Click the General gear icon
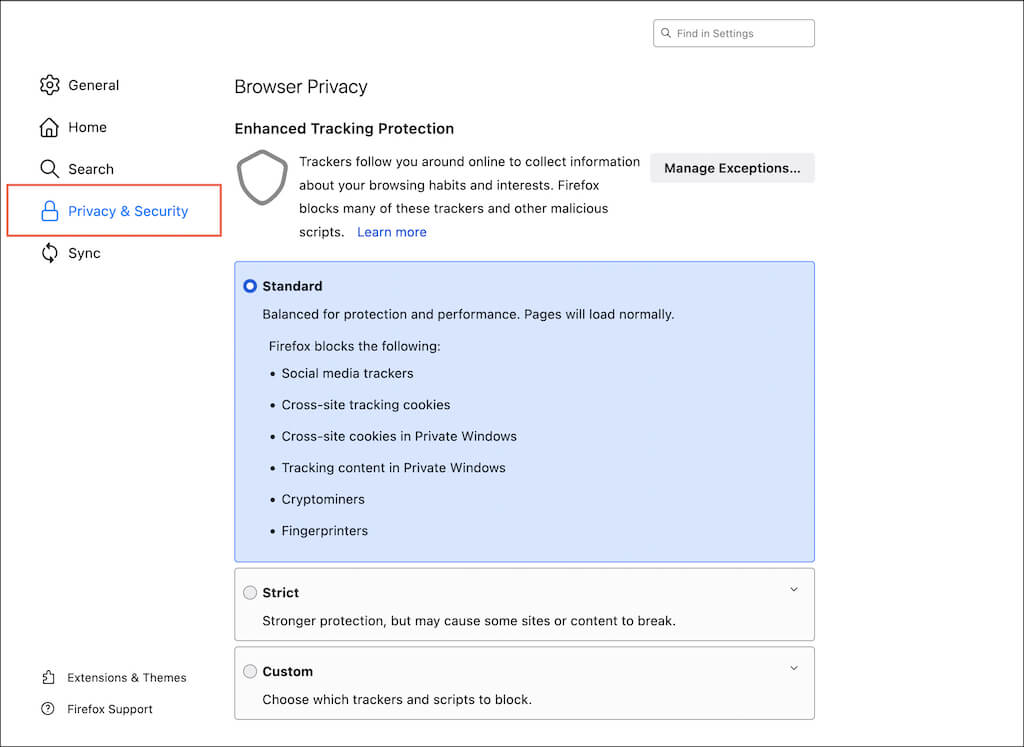Image resolution: width=1024 pixels, height=747 pixels. [x=49, y=85]
